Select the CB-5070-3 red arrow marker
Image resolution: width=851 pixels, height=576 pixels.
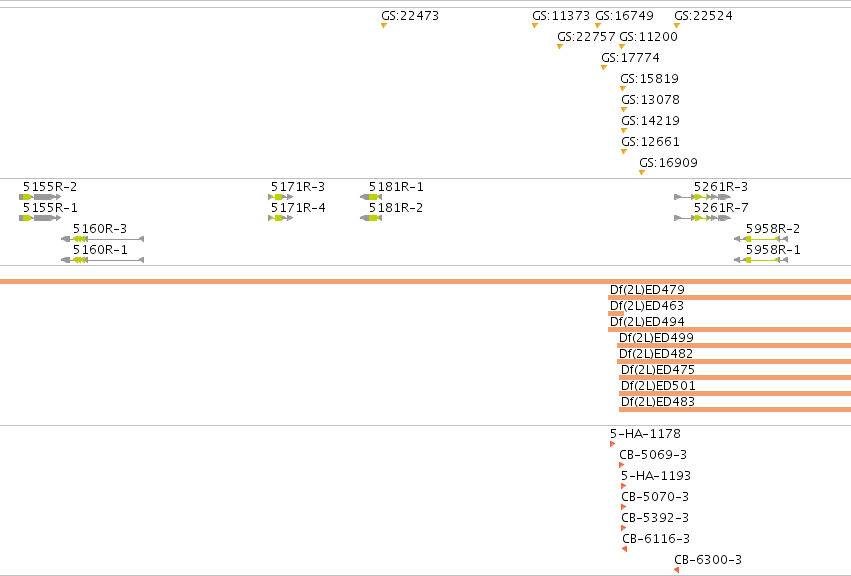(624, 507)
